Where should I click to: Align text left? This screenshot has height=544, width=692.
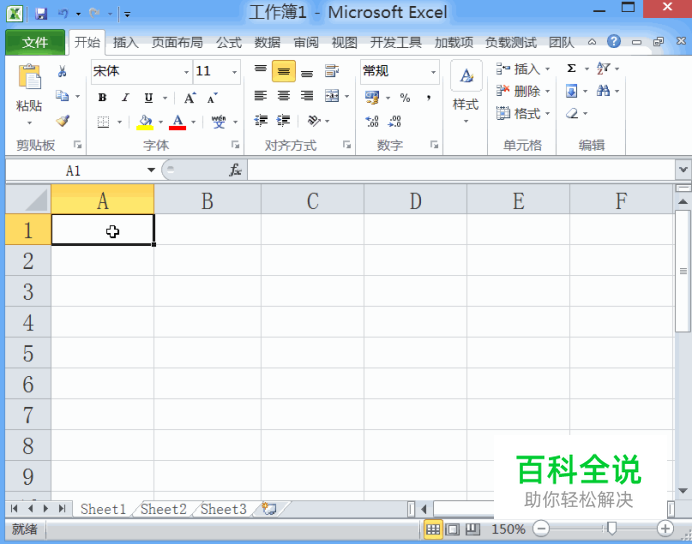[260, 96]
